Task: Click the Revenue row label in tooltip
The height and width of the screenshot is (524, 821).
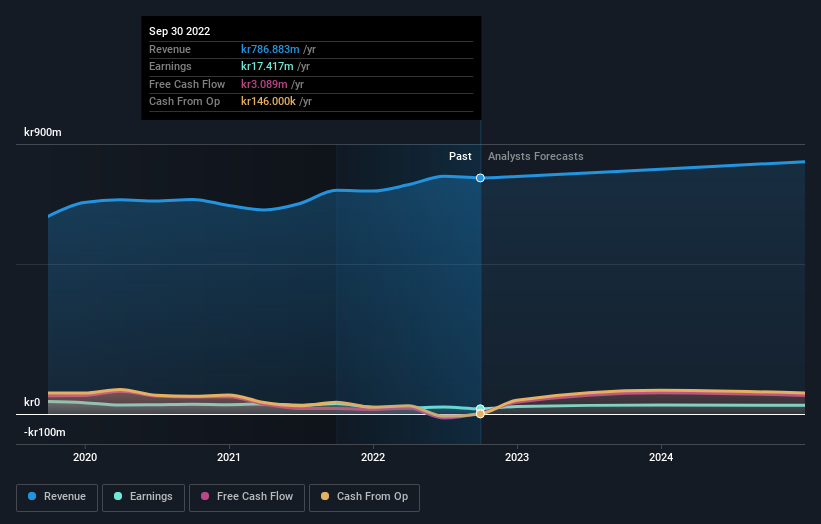Action: [x=170, y=49]
